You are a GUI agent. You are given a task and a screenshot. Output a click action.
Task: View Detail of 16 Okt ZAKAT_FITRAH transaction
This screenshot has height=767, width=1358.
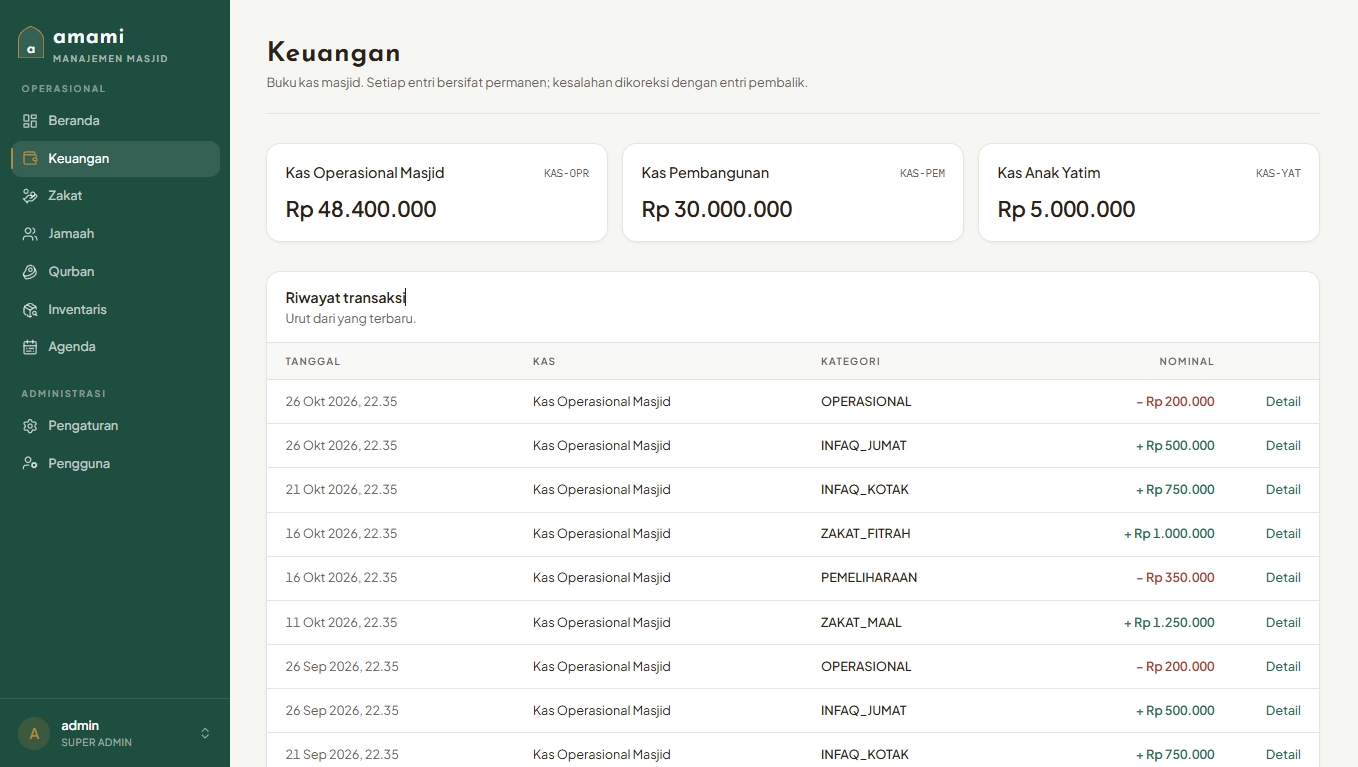click(1283, 534)
